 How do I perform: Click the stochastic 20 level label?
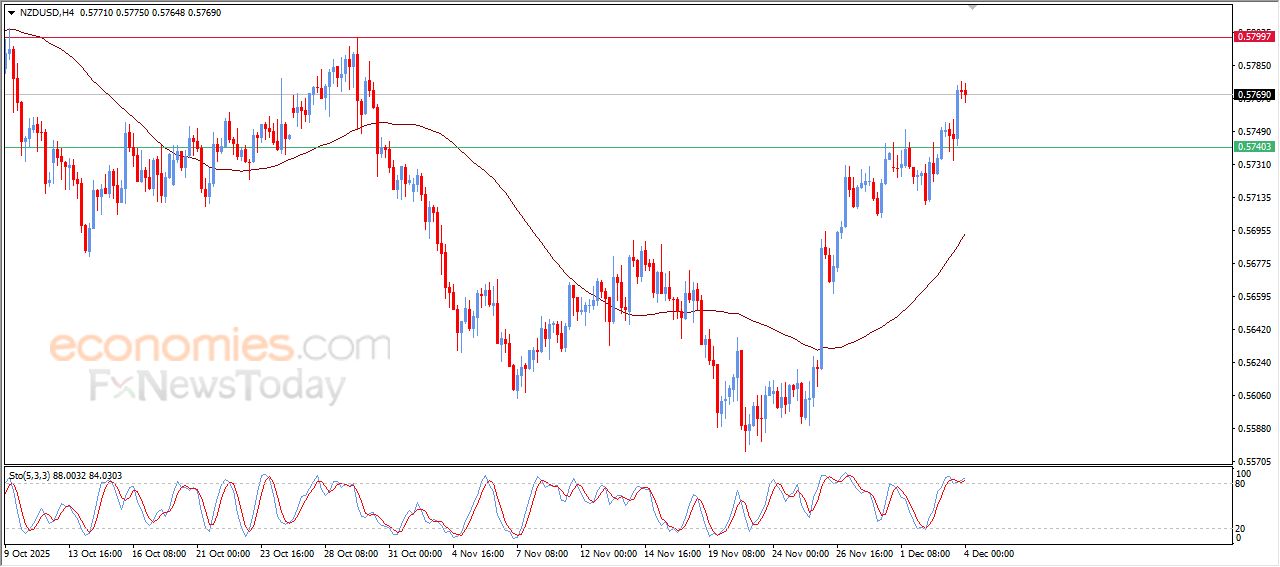click(x=1241, y=527)
